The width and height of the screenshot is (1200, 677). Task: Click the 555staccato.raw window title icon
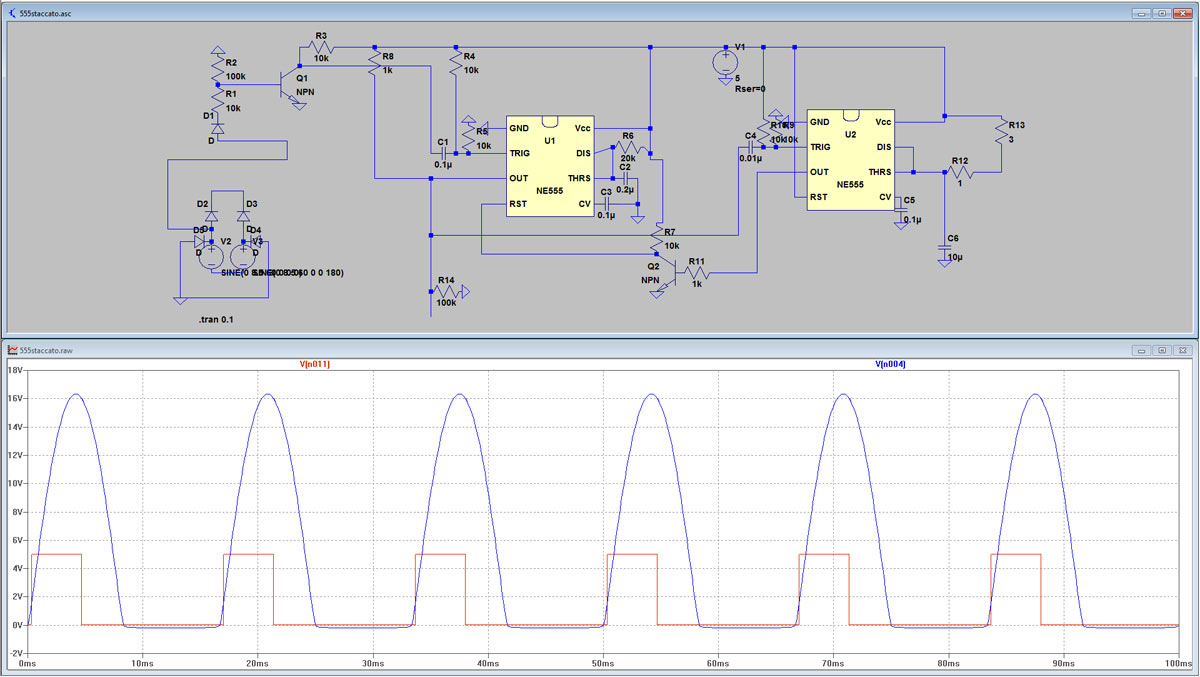coord(11,351)
